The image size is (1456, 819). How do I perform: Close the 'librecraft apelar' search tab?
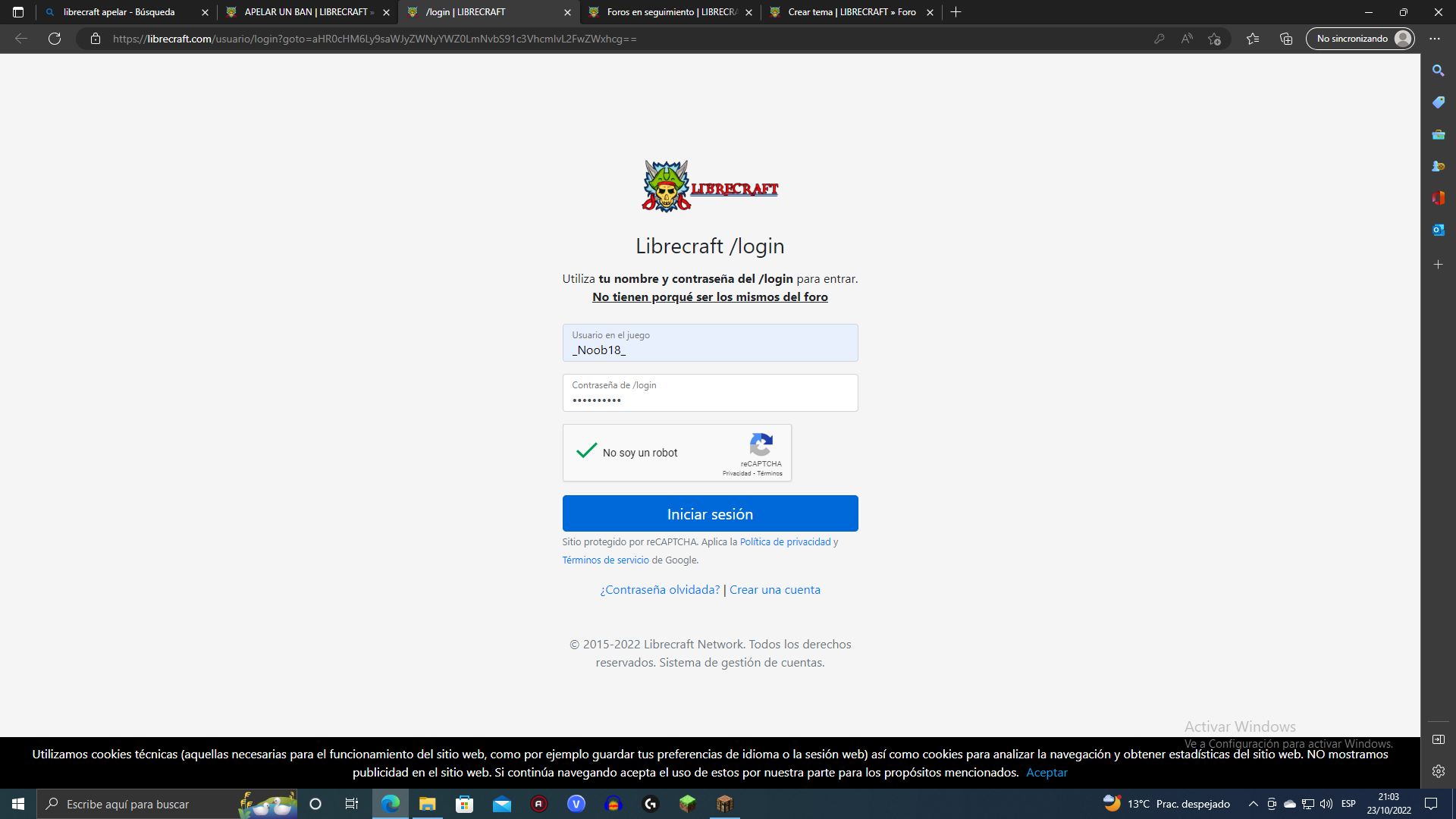pyautogui.click(x=205, y=12)
